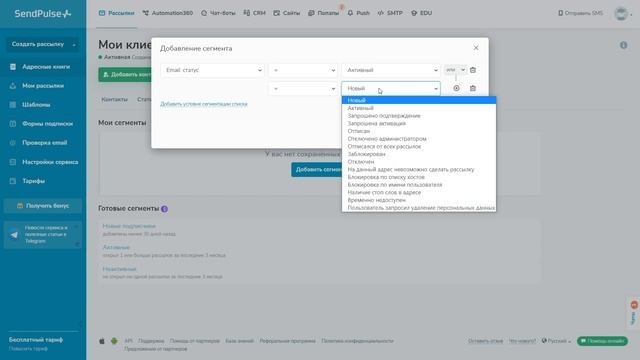Select Блокировка по имени пользователя option
The height and width of the screenshot is (360, 640).
point(419,184)
